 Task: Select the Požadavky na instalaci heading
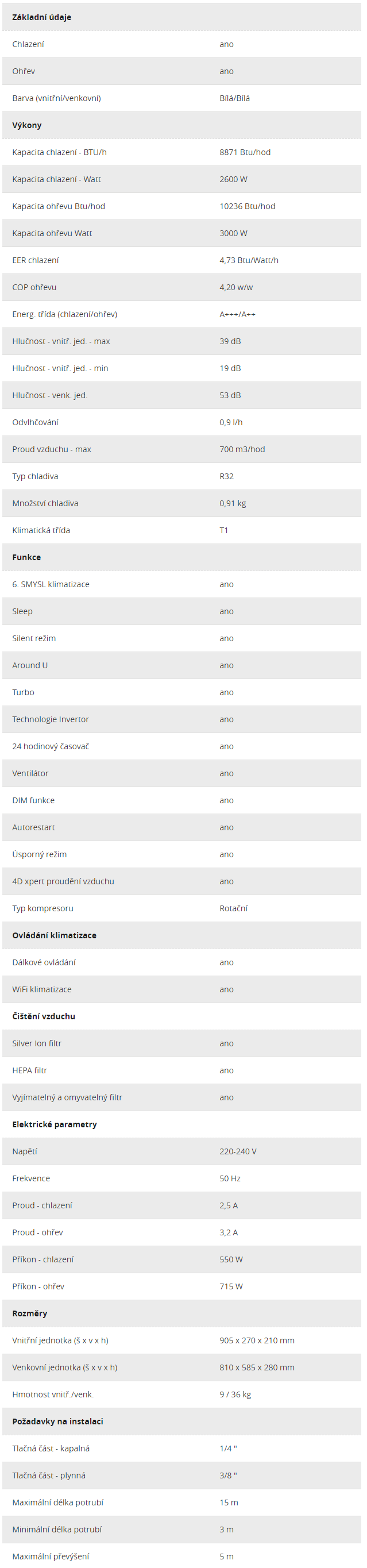click(x=58, y=1421)
